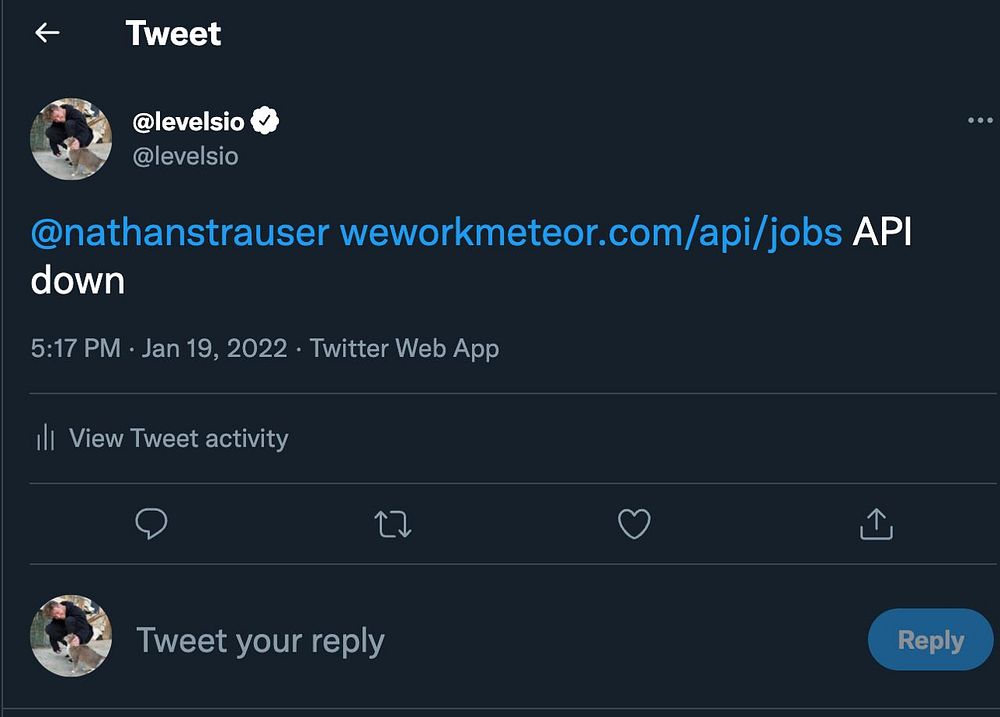Open the share tweet icon
This screenshot has width=1000, height=717.
click(875, 523)
